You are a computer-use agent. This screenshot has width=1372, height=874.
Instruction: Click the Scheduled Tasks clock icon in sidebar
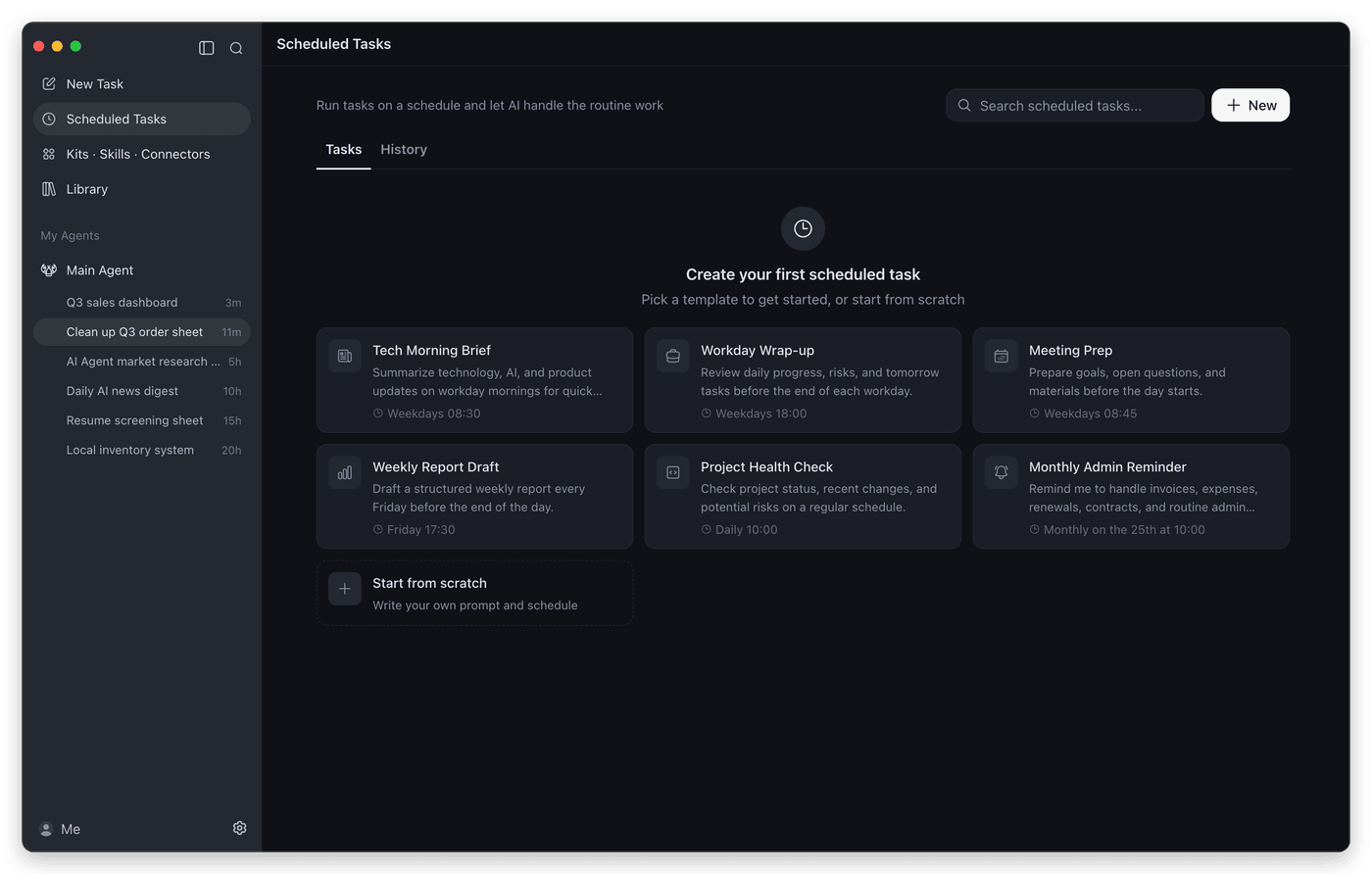click(49, 120)
